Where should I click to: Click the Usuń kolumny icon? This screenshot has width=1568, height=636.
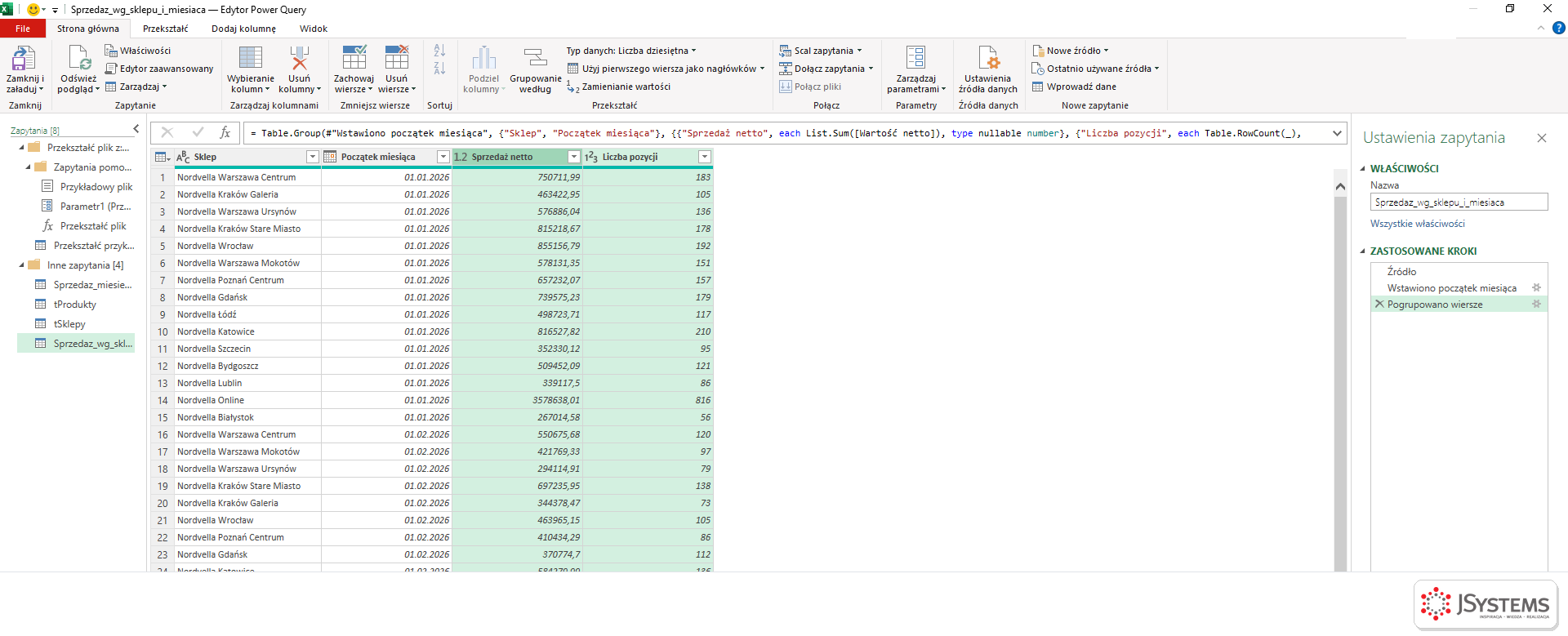pos(299,59)
